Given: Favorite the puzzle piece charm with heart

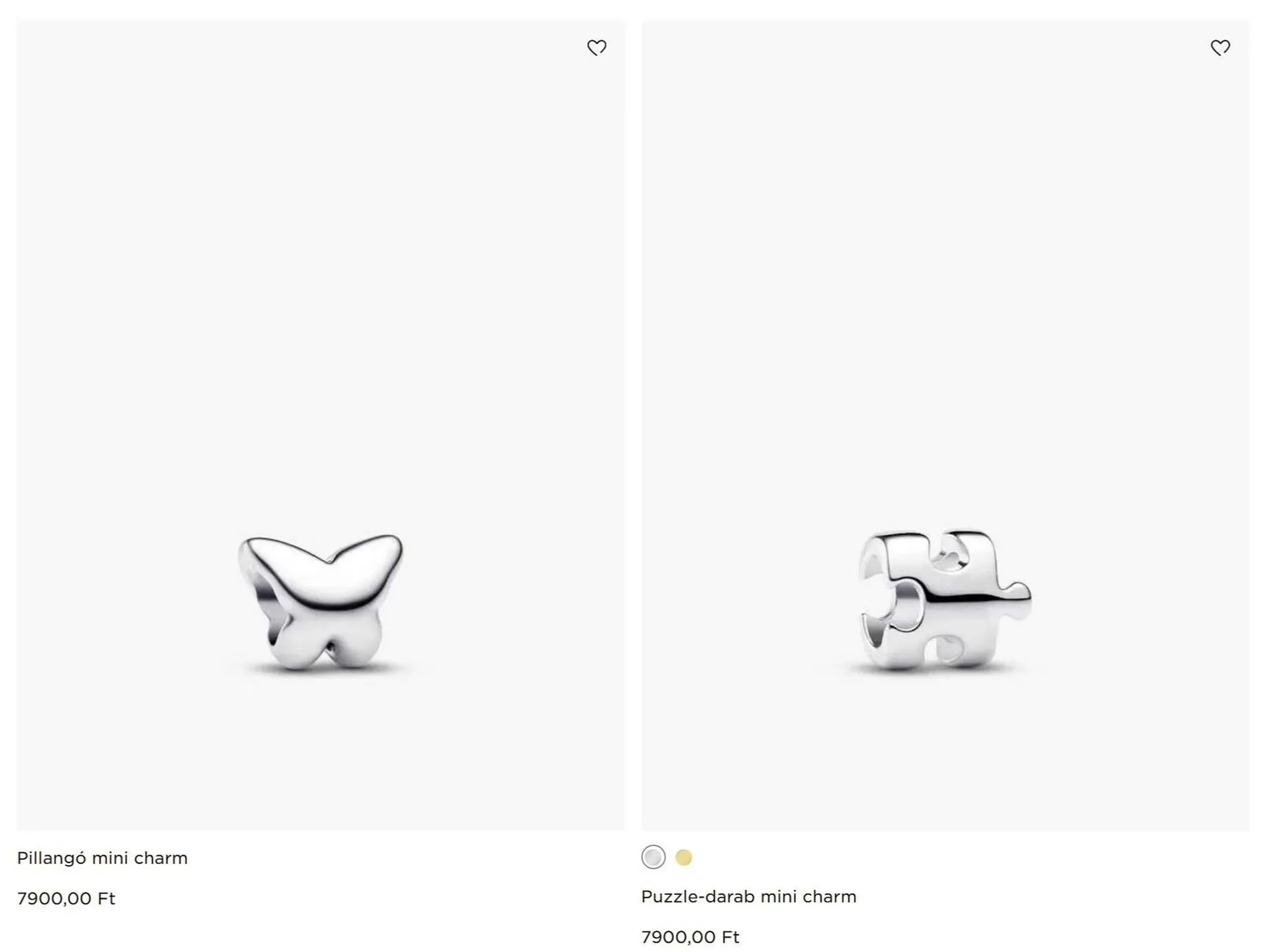Looking at the screenshot, I should (x=1220, y=47).
